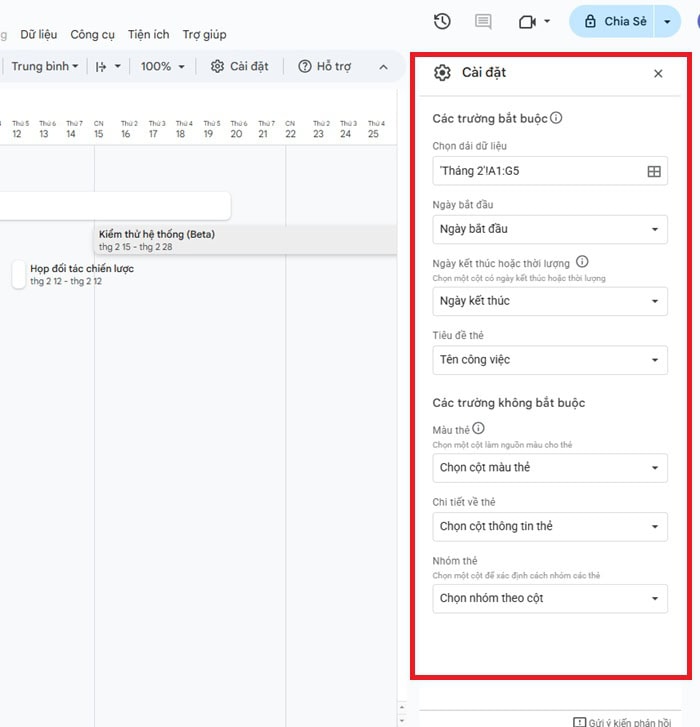The image size is (700, 727).
Task: Collapse the toolbar with the chevron up
Action: (x=383, y=67)
